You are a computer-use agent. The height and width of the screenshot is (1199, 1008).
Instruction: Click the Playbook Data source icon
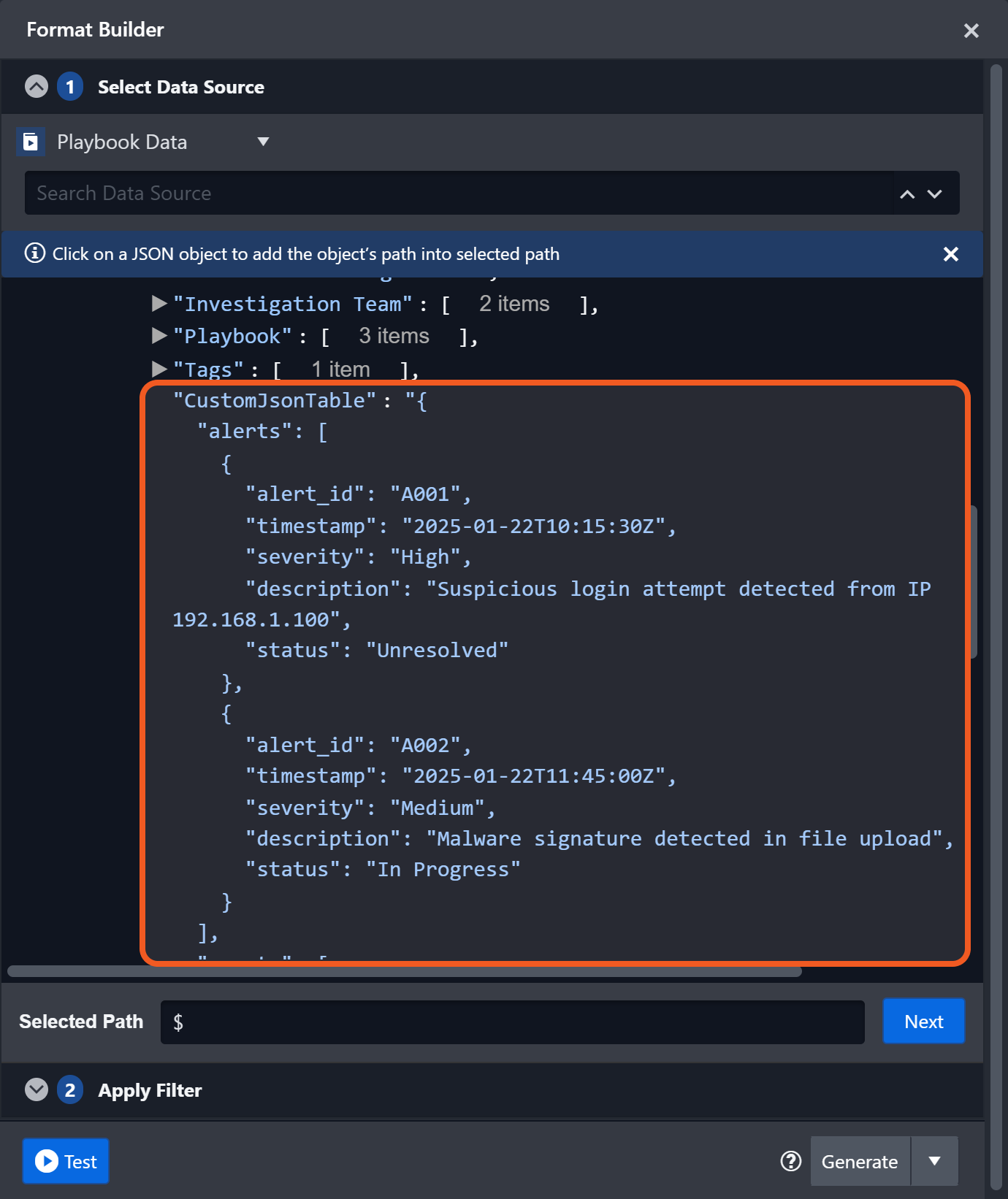click(31, 142)
